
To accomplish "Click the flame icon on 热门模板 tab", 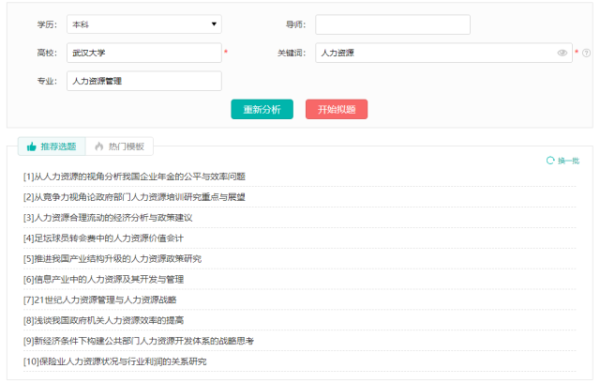I will pyautogui.click(x=99, y=146).
